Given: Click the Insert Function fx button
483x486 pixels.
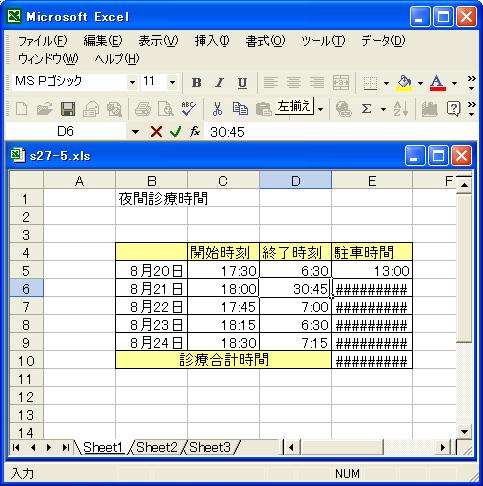Looking at the screenshot, I should click(x=195, y=132).
